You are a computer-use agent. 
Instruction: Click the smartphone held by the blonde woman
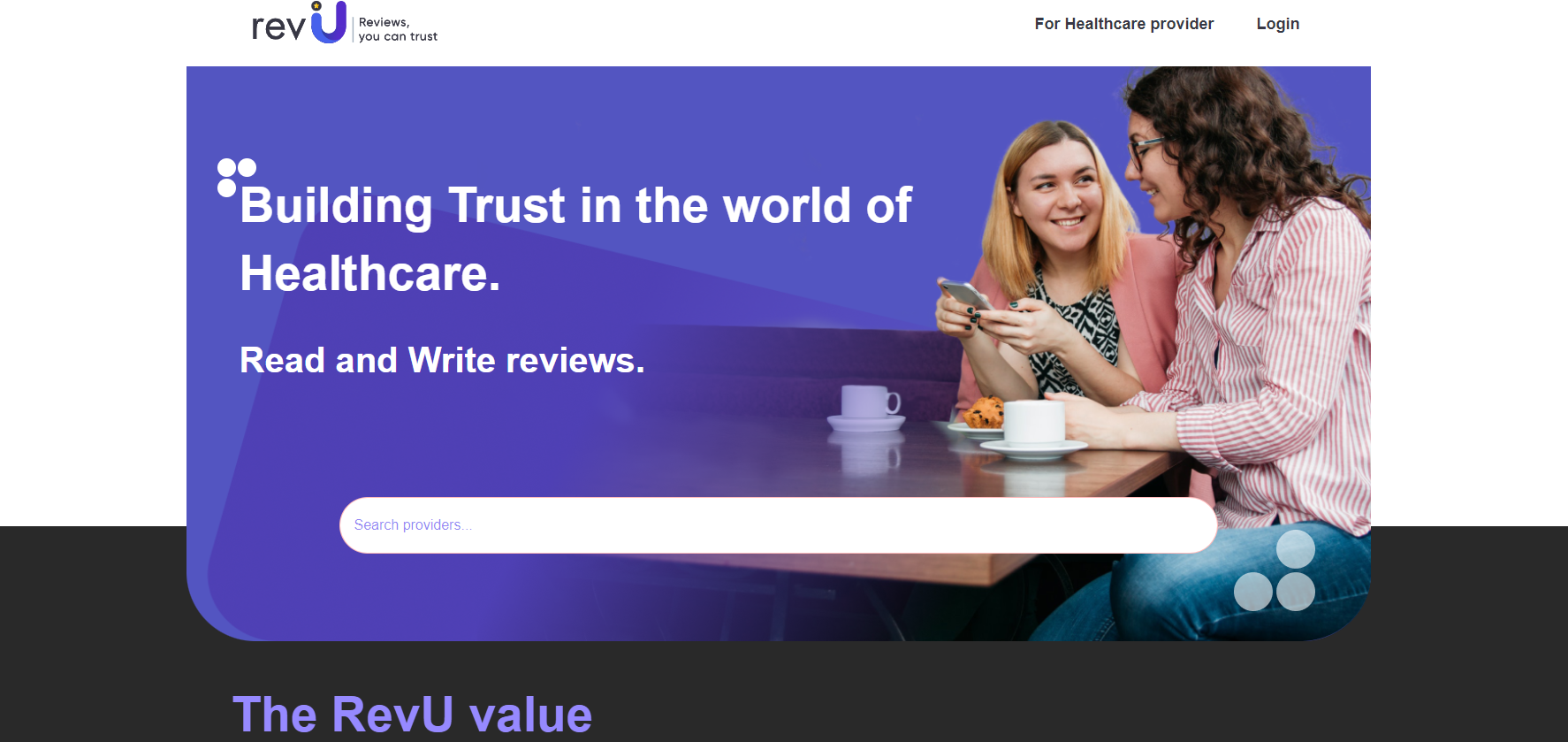pos(964,295)
